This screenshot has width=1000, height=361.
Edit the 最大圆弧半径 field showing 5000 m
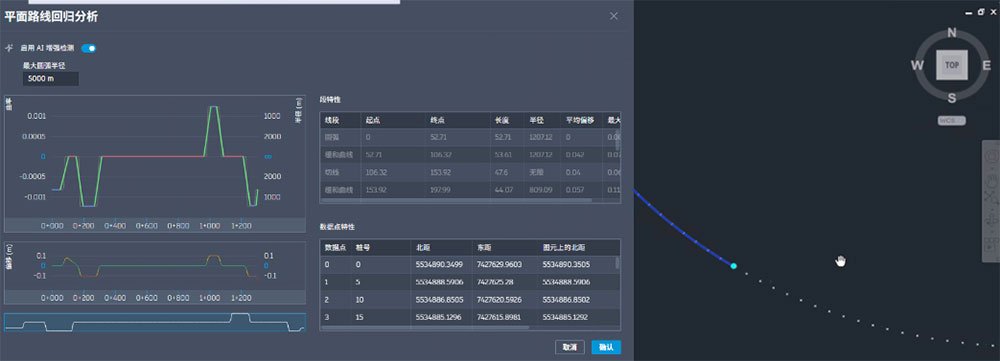point(50,78)
